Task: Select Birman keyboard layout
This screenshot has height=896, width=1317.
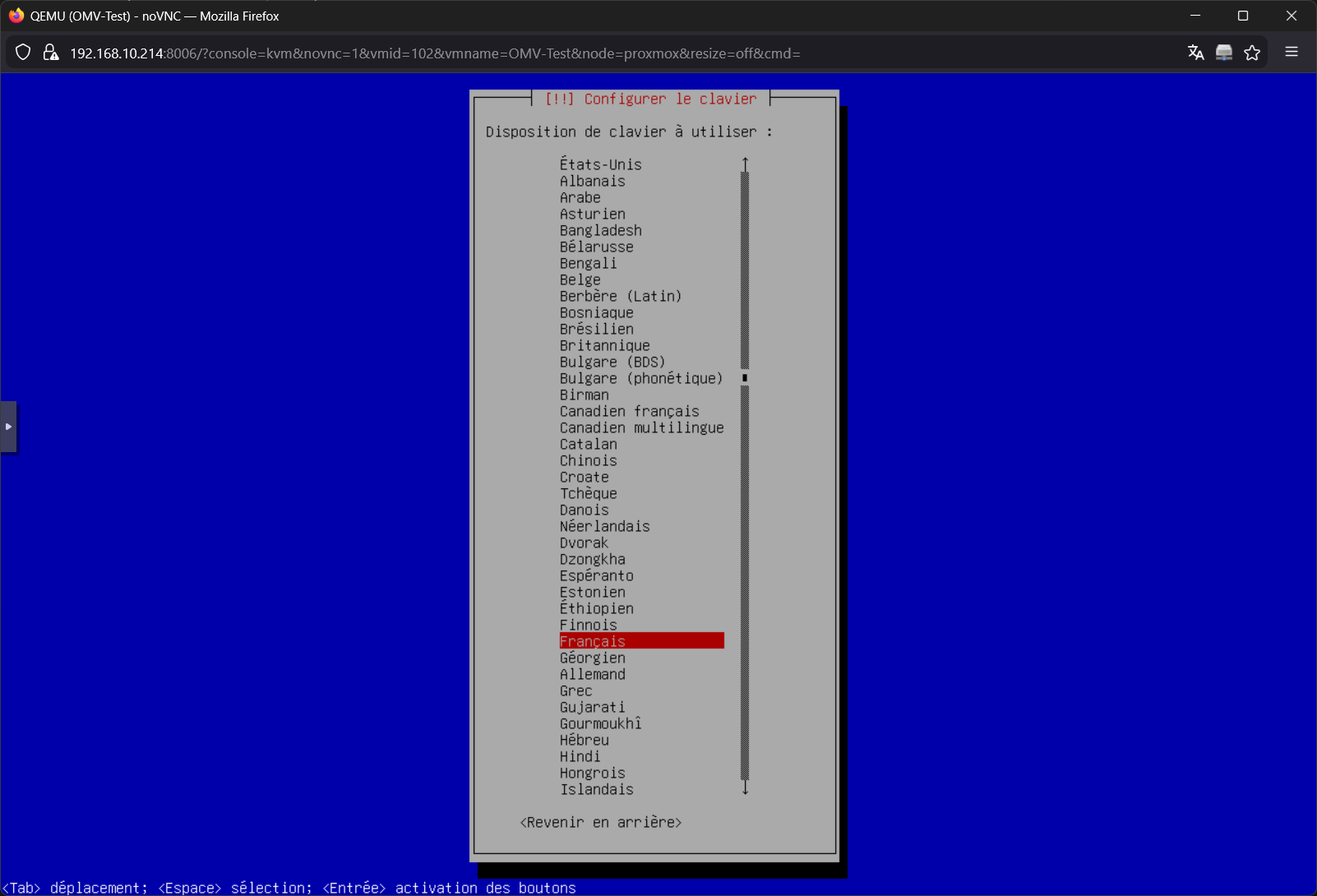Action: coord(585,395)
